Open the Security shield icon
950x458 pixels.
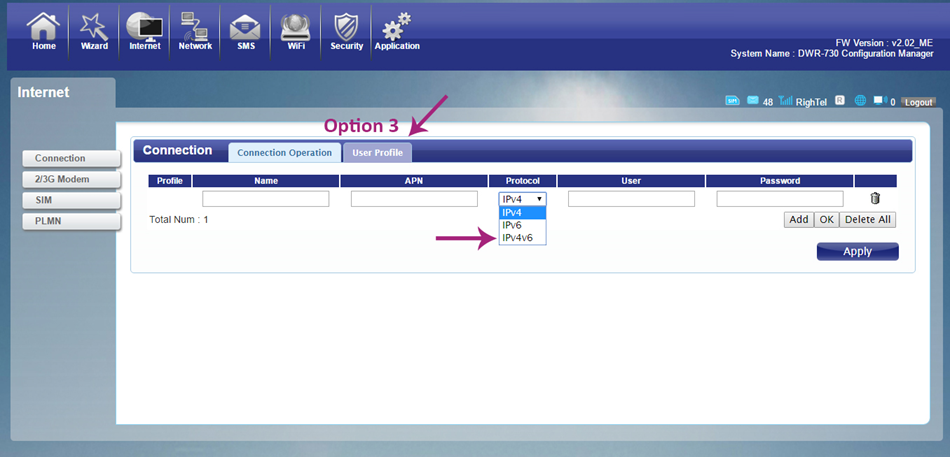pos(346,31)
